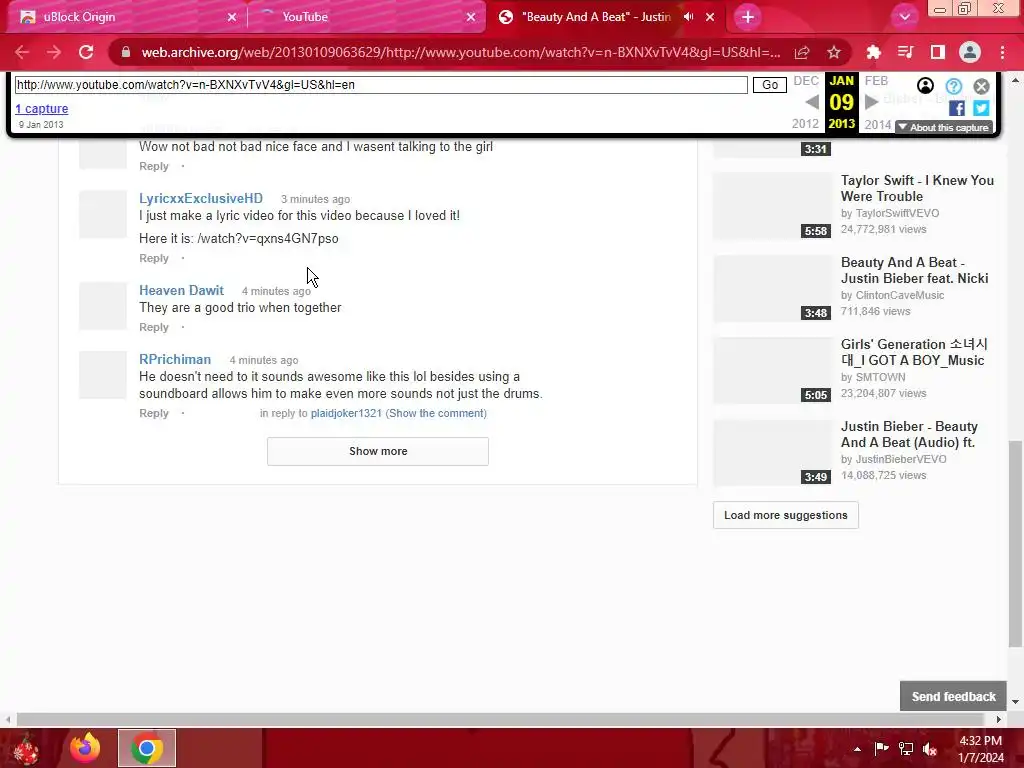
Task: Expand About this capture
Action: pos(944,127)
